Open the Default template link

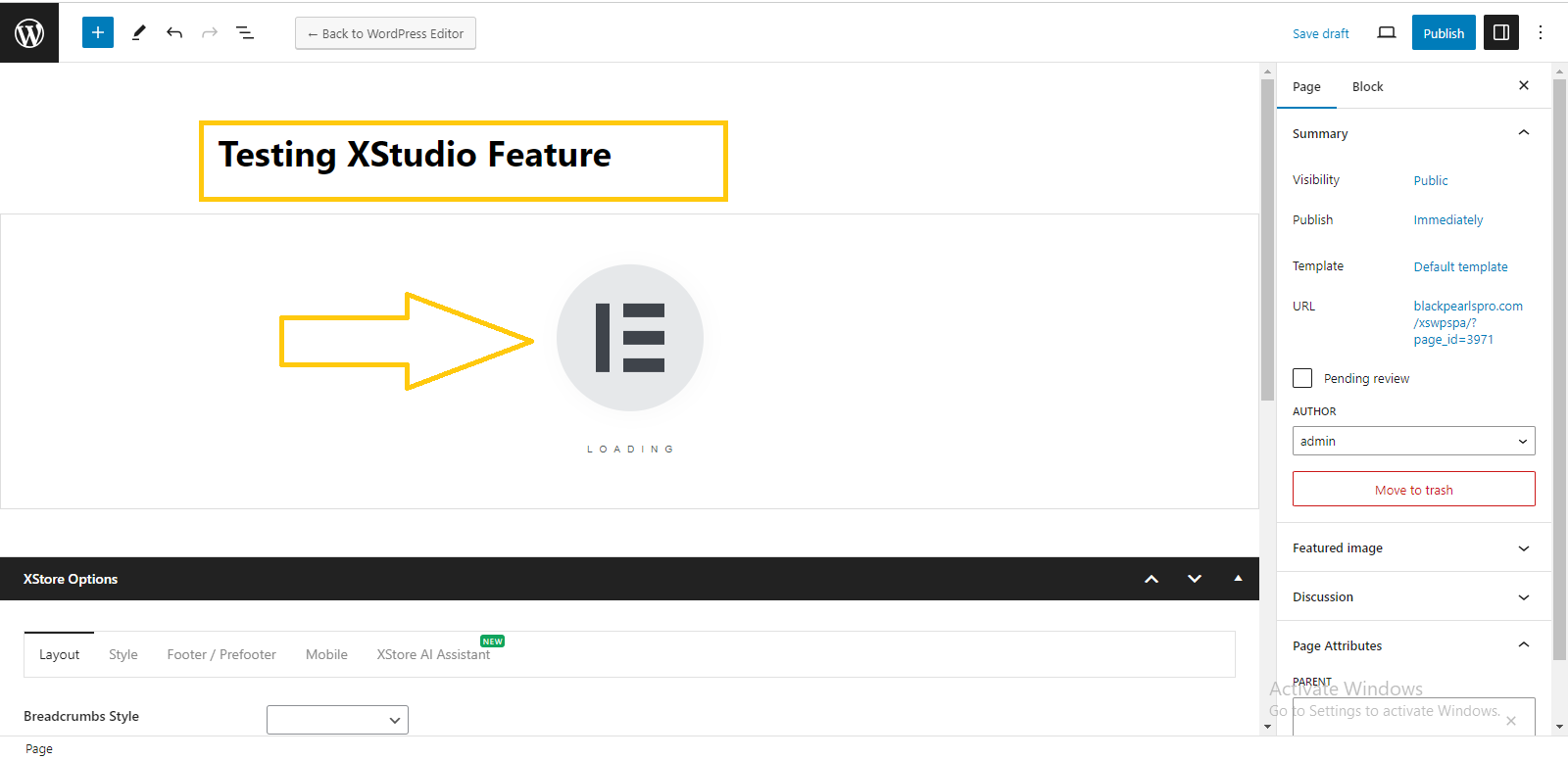point(1460,266)
